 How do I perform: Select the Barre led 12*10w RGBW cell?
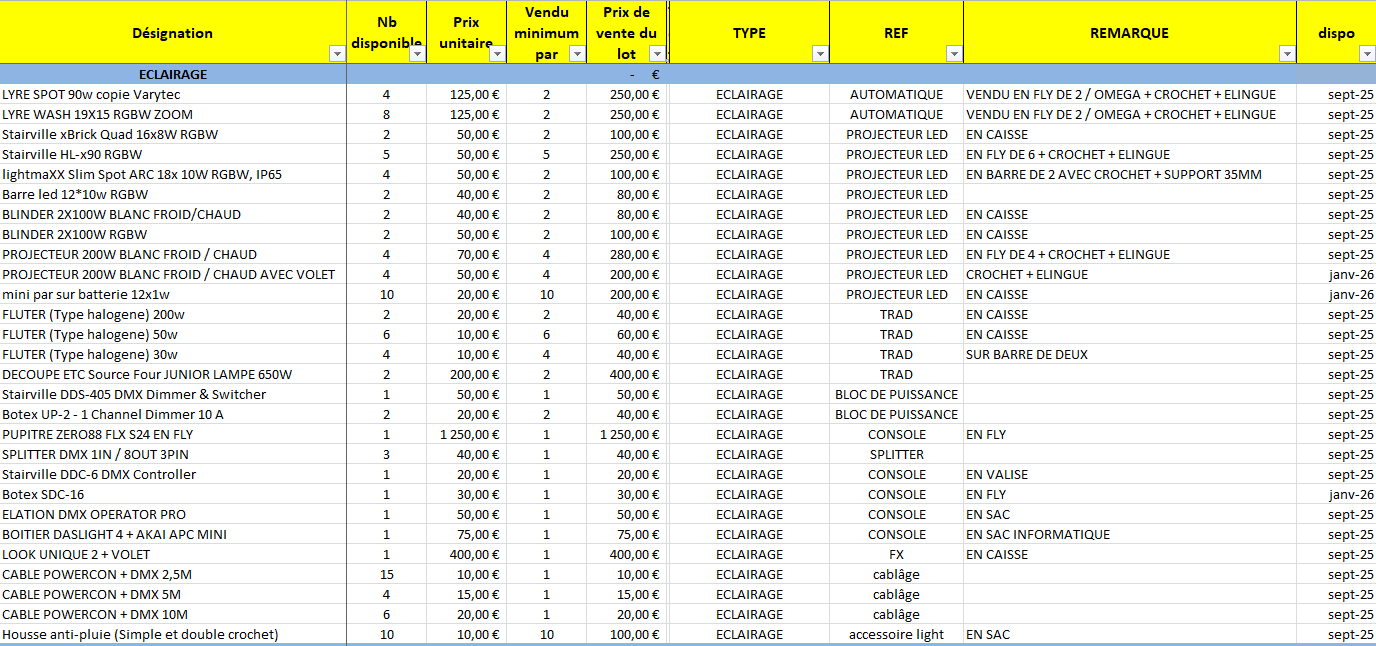[x=173, y=194]
